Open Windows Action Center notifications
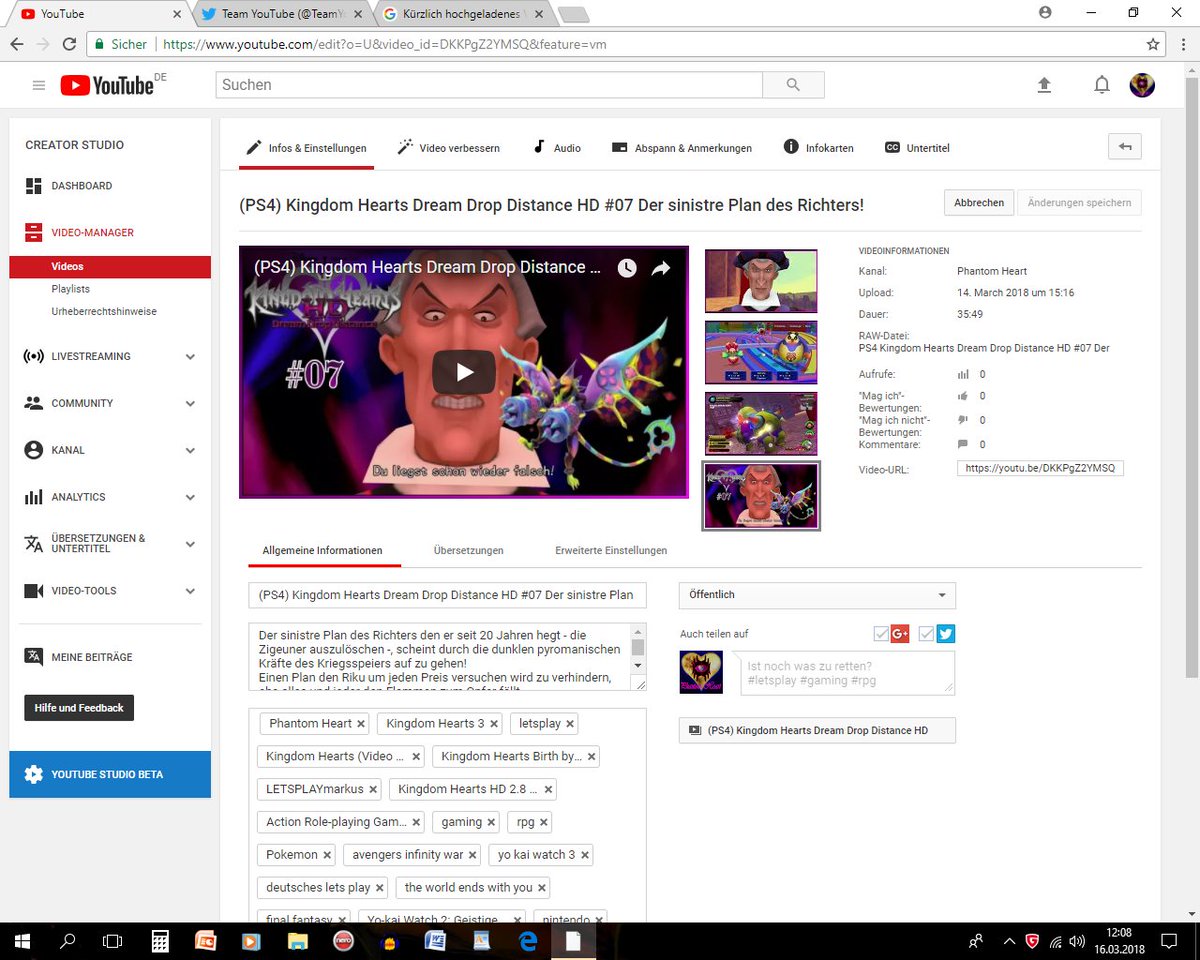 pyautogui.click(x=1168, y=941)
